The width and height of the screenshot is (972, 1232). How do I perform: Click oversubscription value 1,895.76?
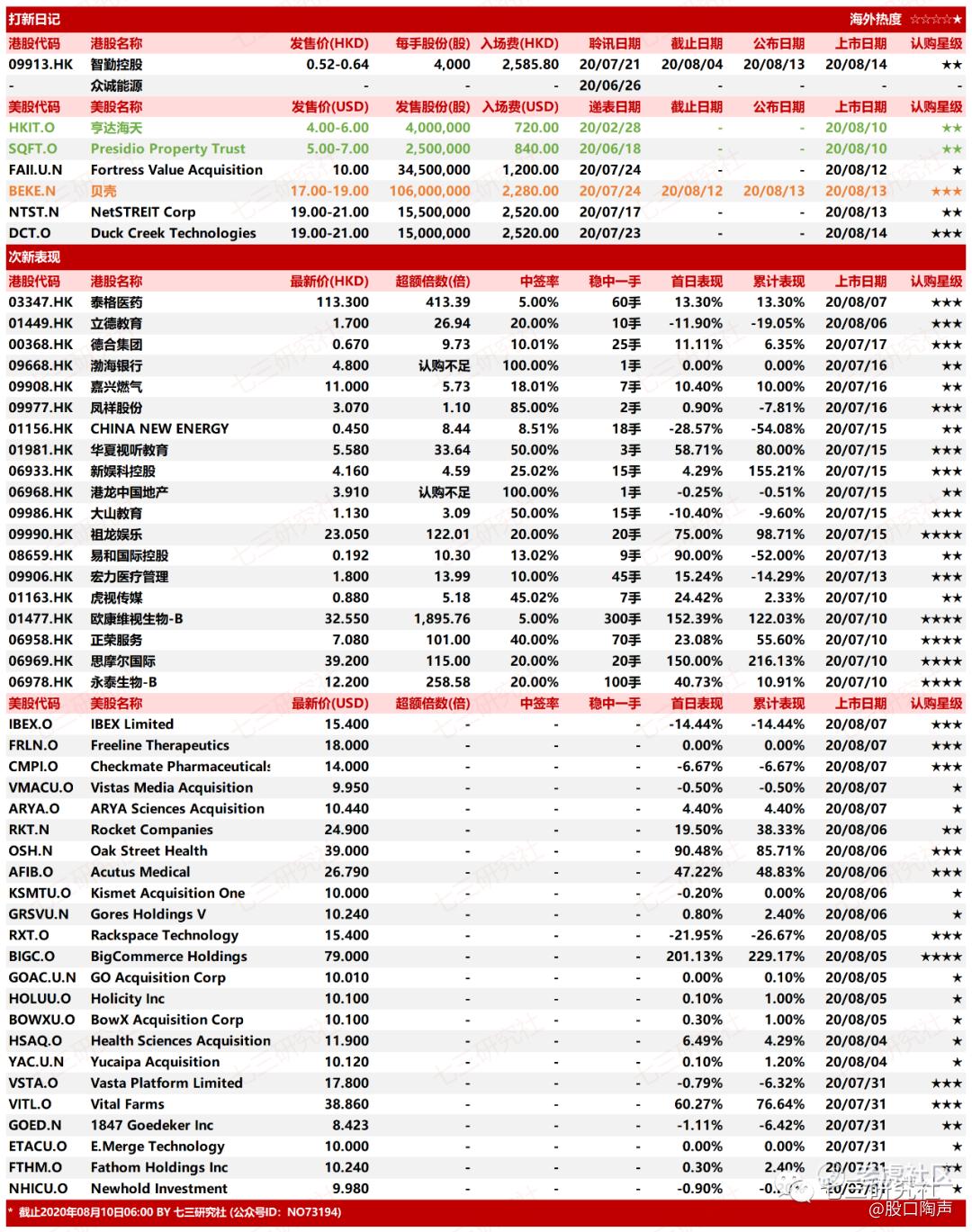[x=442, y=619]
